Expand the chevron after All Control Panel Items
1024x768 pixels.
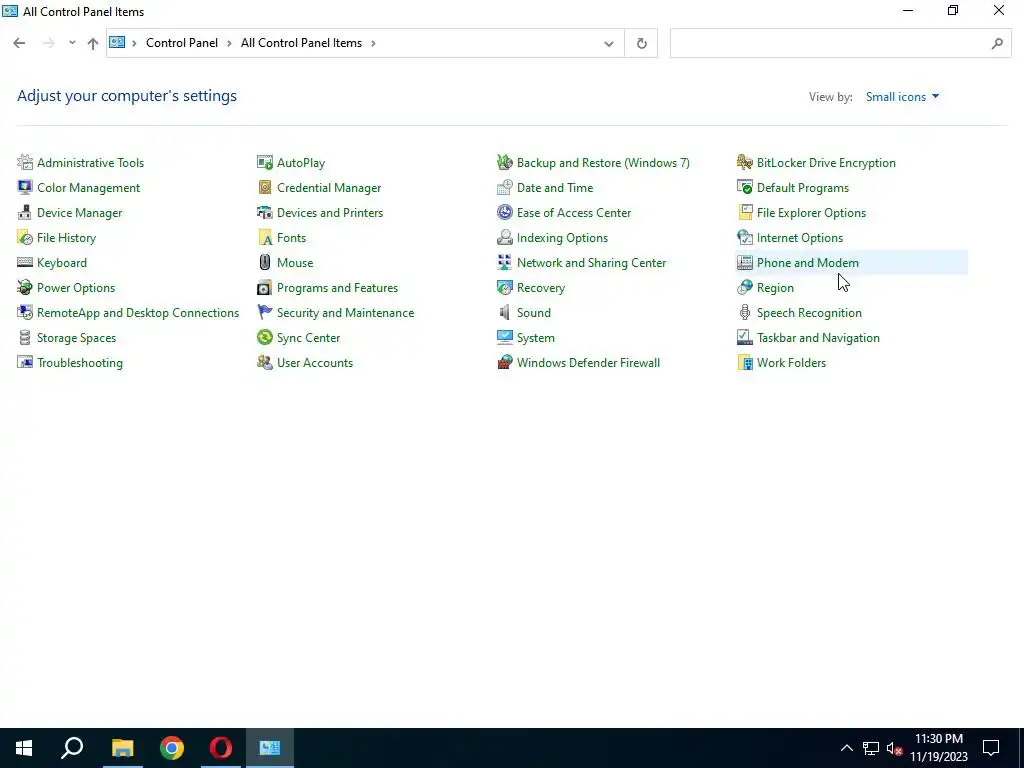[x=373, y=43]
